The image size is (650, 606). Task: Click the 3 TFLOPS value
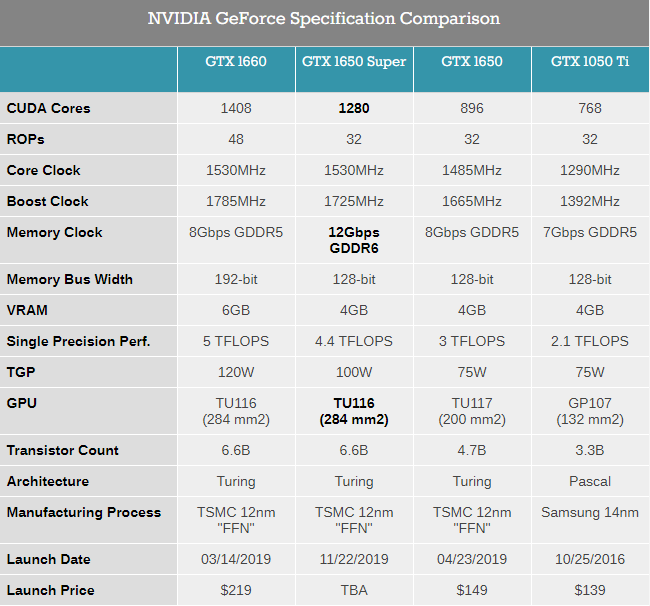(472, 341)
